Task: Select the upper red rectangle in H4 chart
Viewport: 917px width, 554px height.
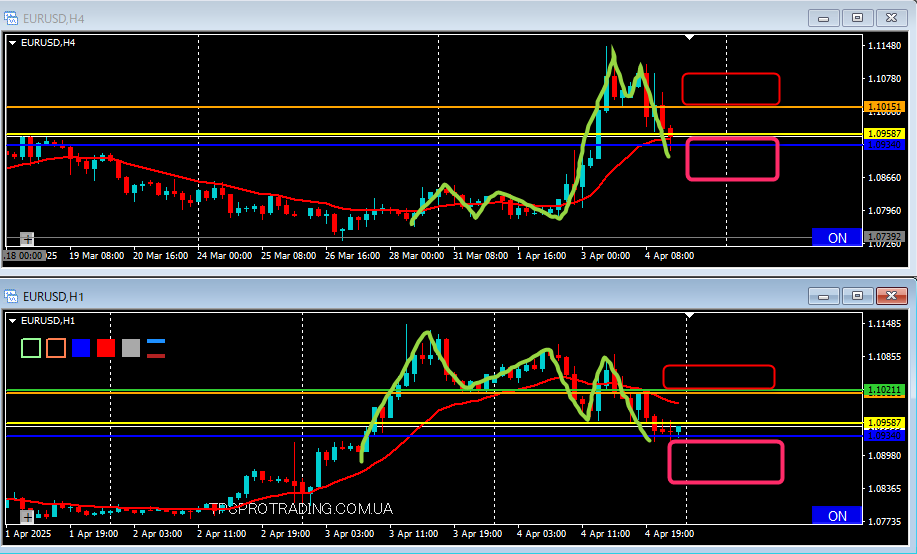Action: (x=730, y=89)
